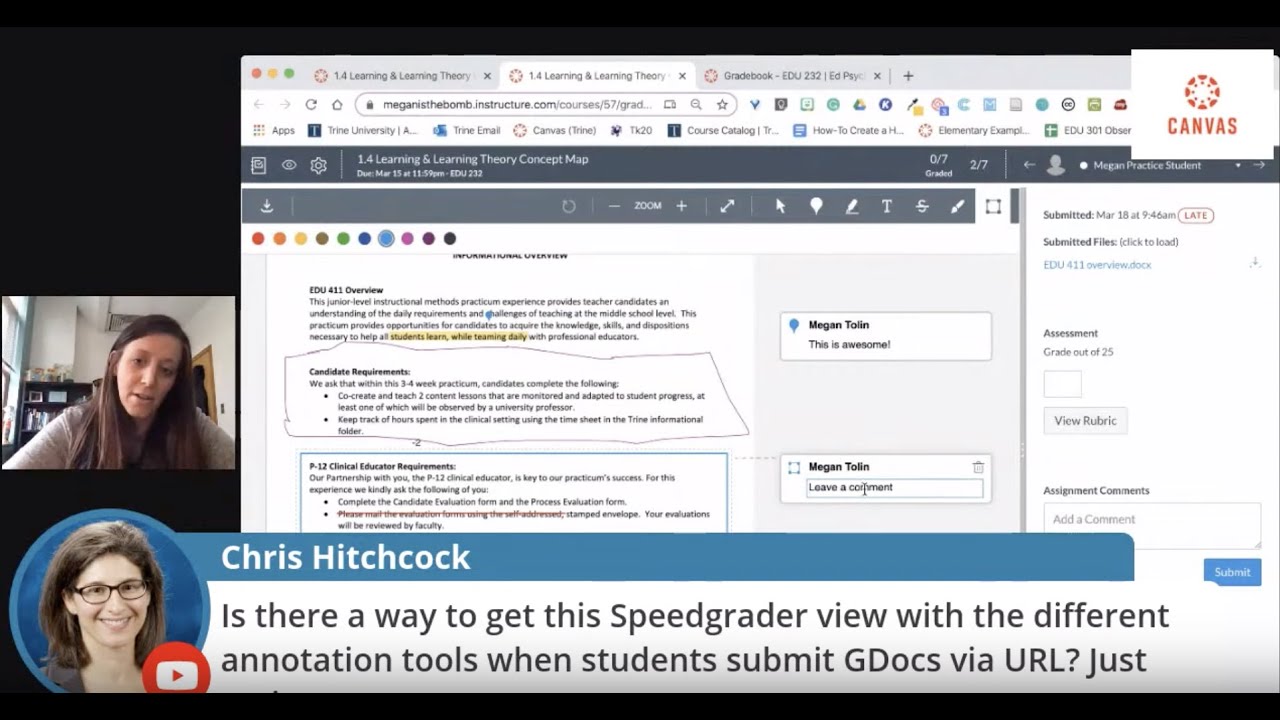Screen dimensions: 1280x720
Task: Click the View Rubric button
Action: click(1085, 420)
